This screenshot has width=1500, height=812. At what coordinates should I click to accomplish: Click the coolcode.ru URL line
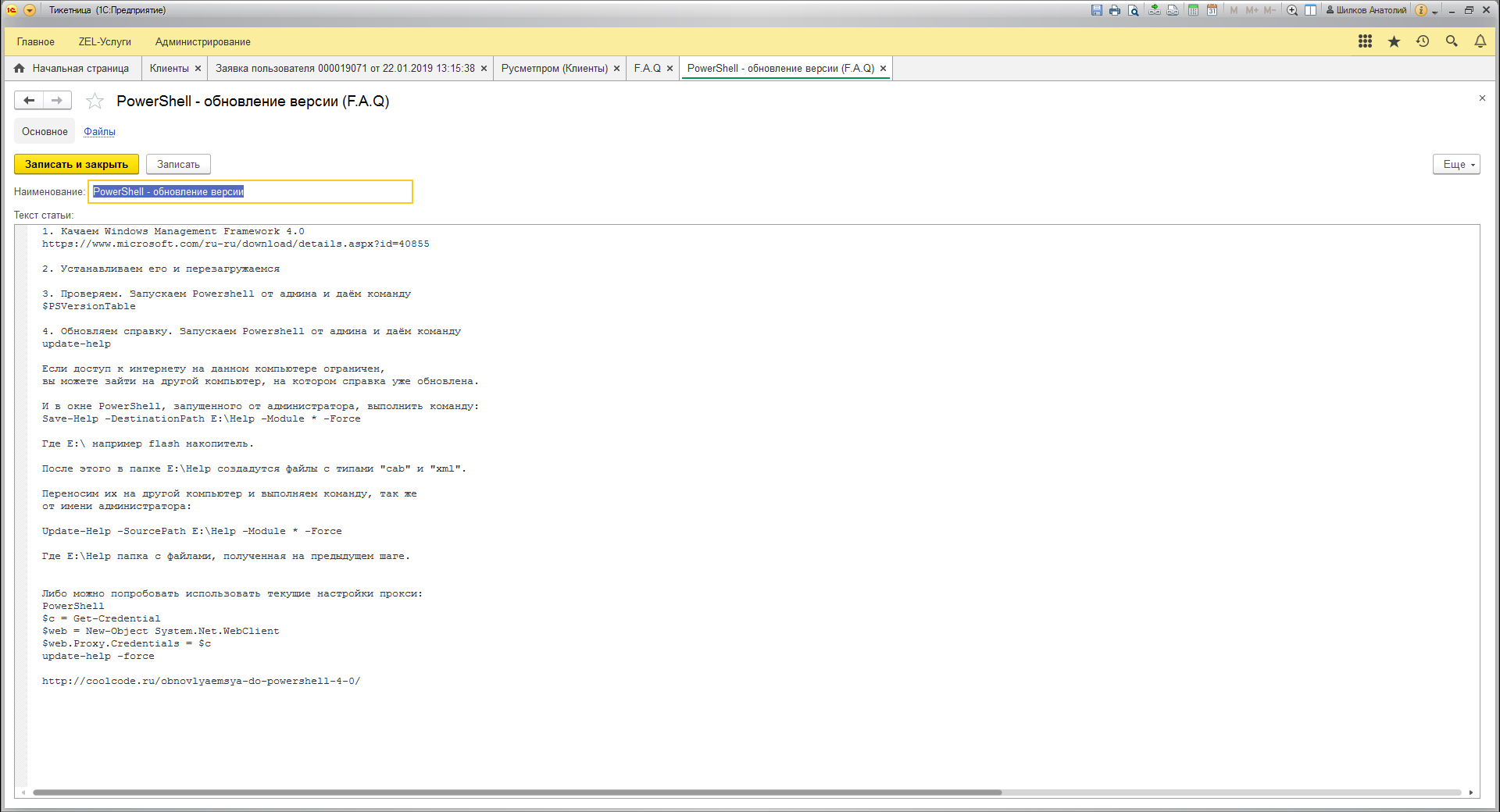point(202,681)
